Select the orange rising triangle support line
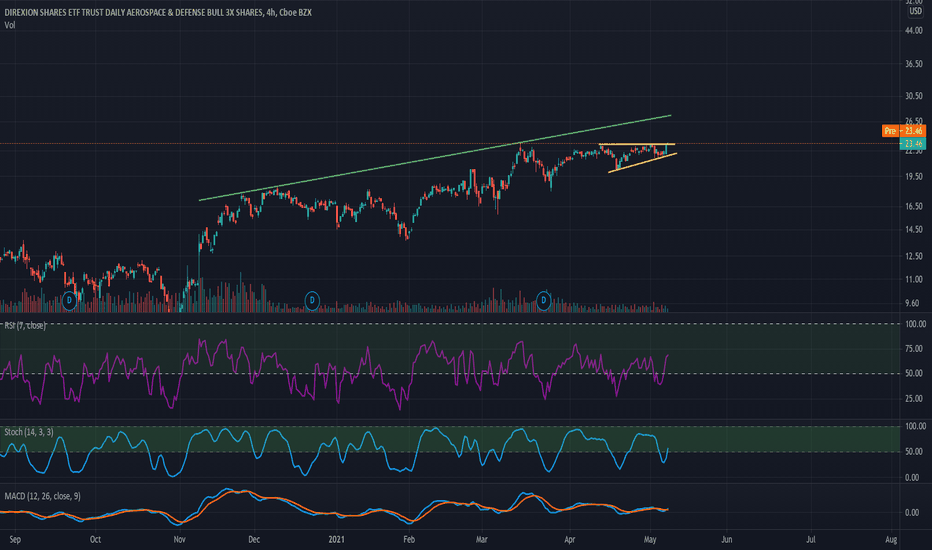 coord(642,163)
